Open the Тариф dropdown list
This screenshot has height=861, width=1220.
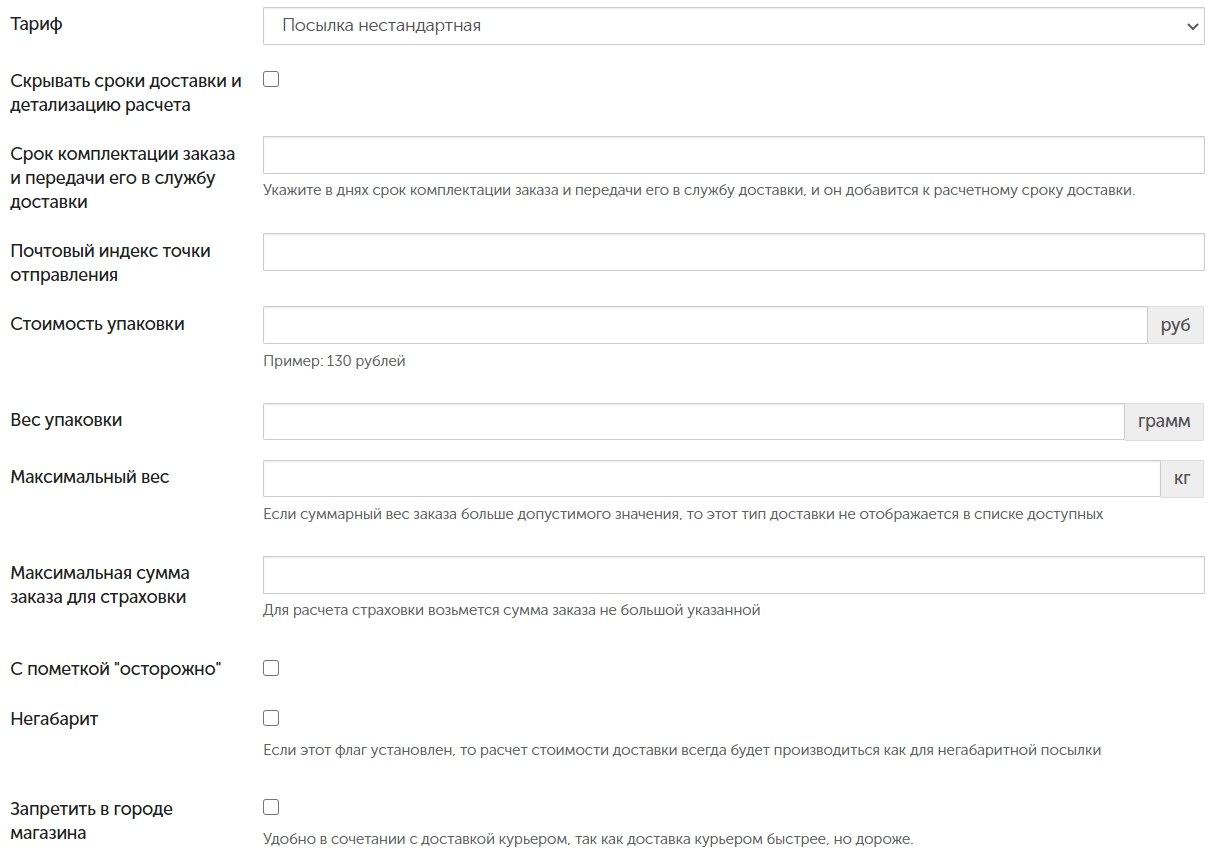pyautogui.click(x=733, y=26)
